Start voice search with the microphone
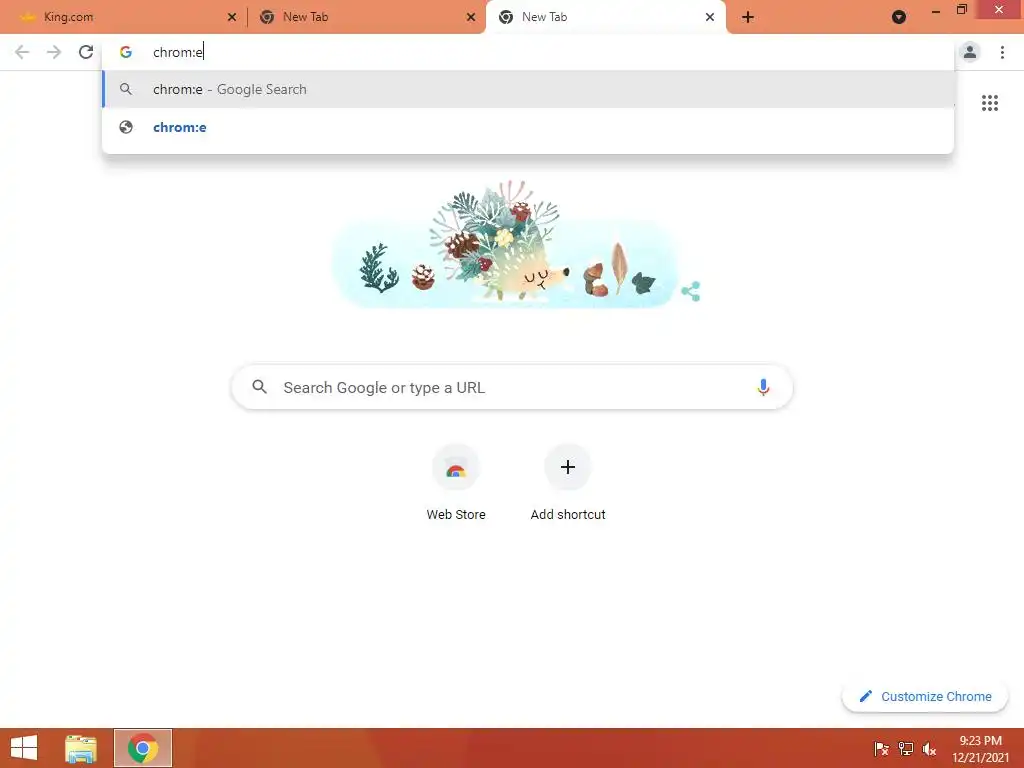 coord(763,387)
